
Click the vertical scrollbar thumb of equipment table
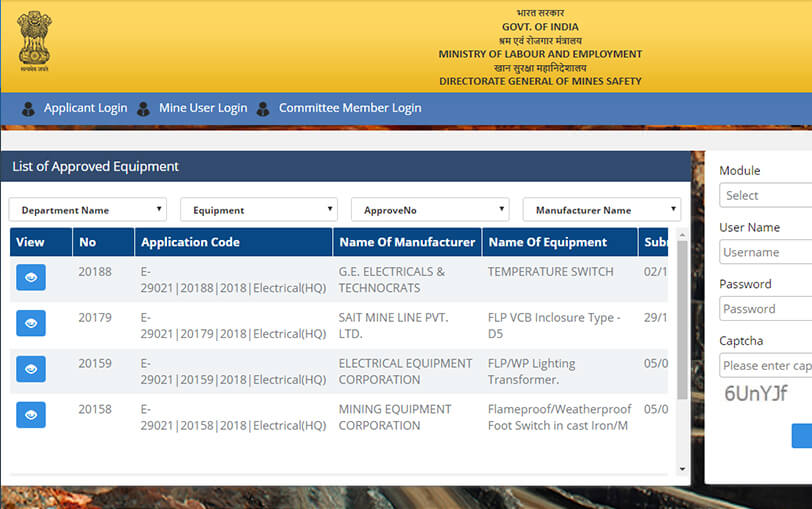(682, 320)
